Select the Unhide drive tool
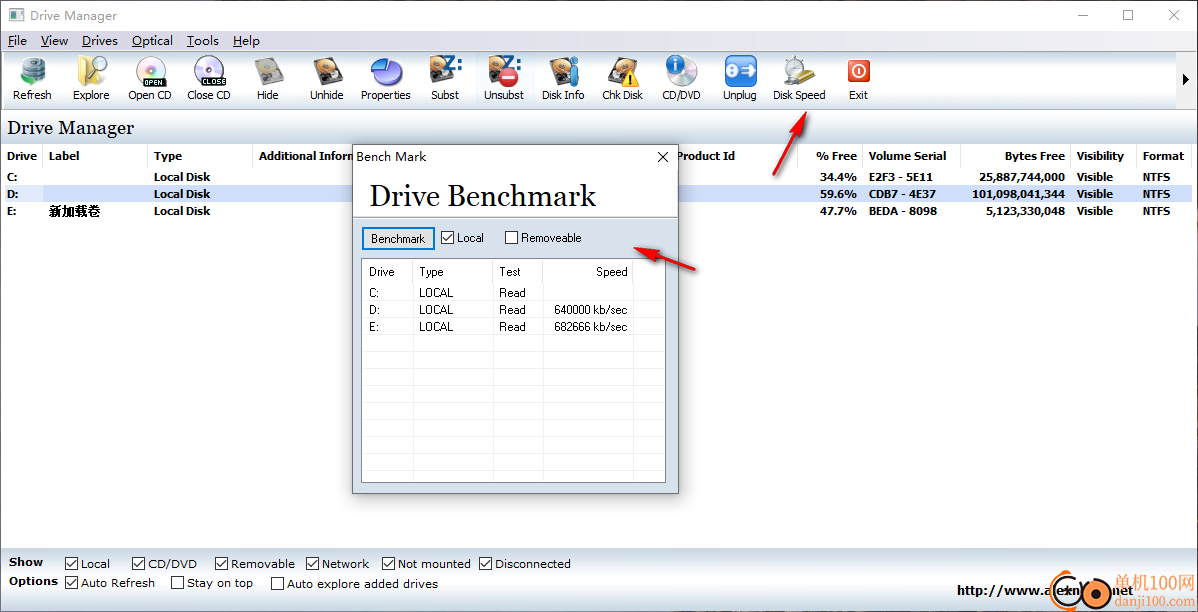 tap(326, 79)
